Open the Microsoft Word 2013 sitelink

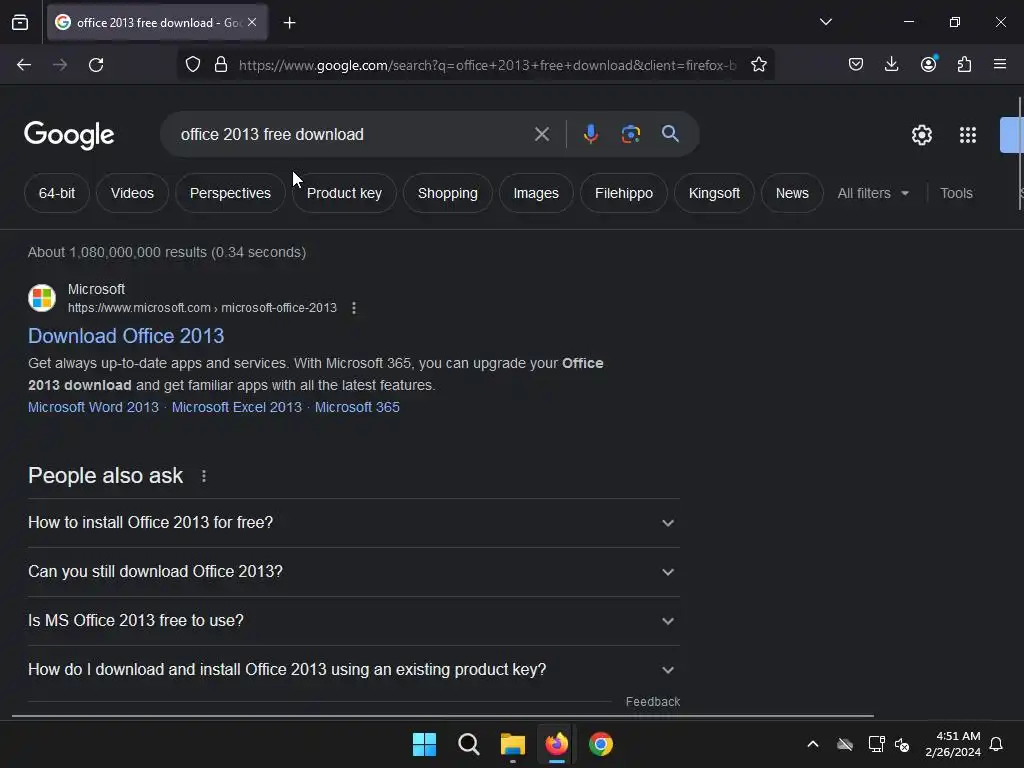93,407
